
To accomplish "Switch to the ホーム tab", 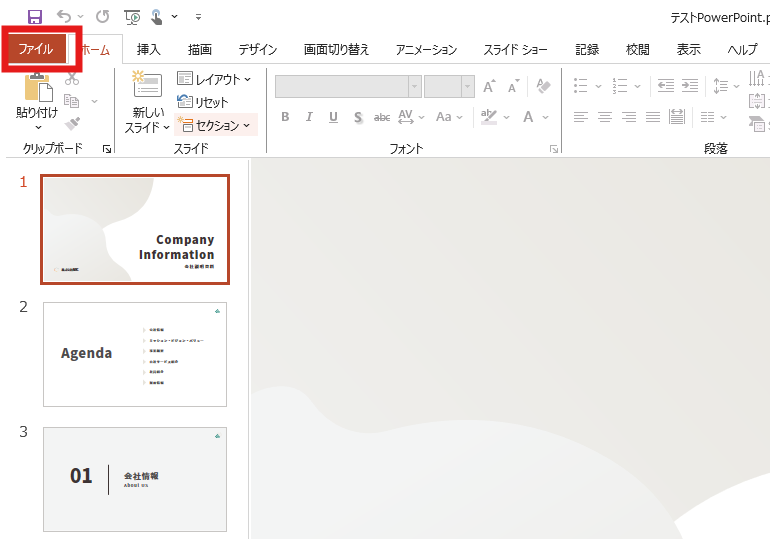I will click(x=95, y=50).
